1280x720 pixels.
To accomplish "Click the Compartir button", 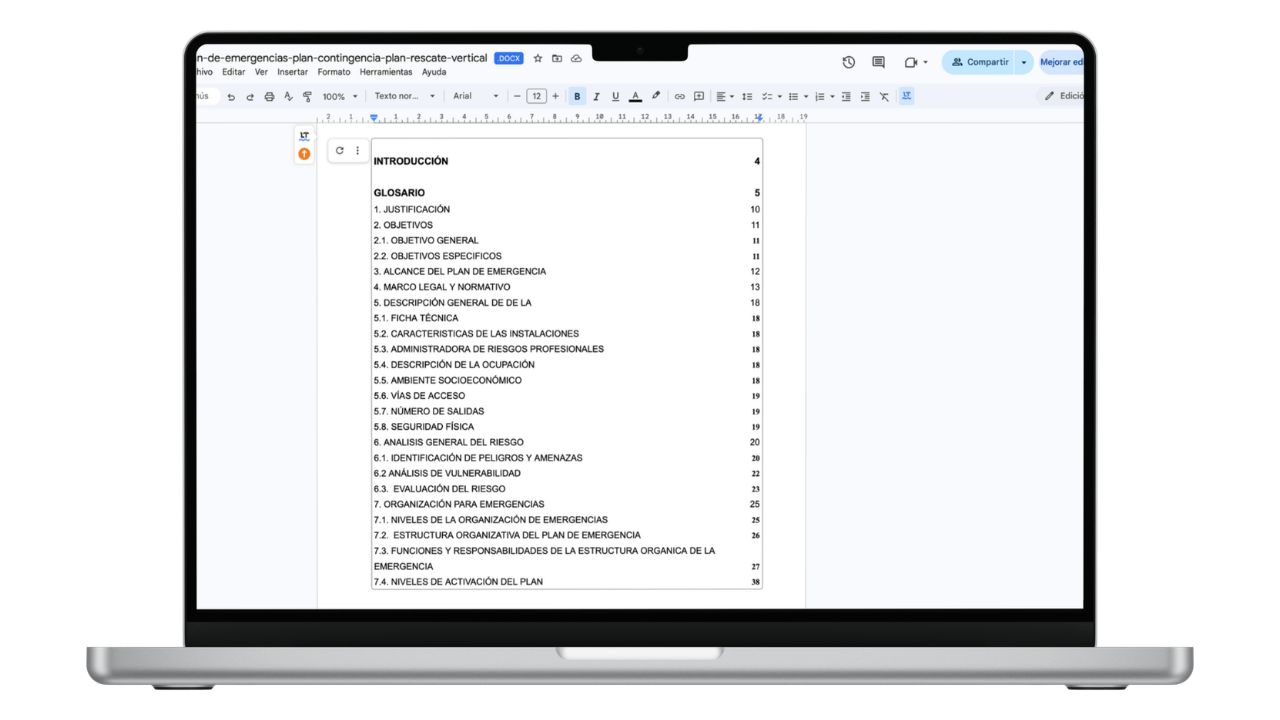I will click(x=979, y=62).
